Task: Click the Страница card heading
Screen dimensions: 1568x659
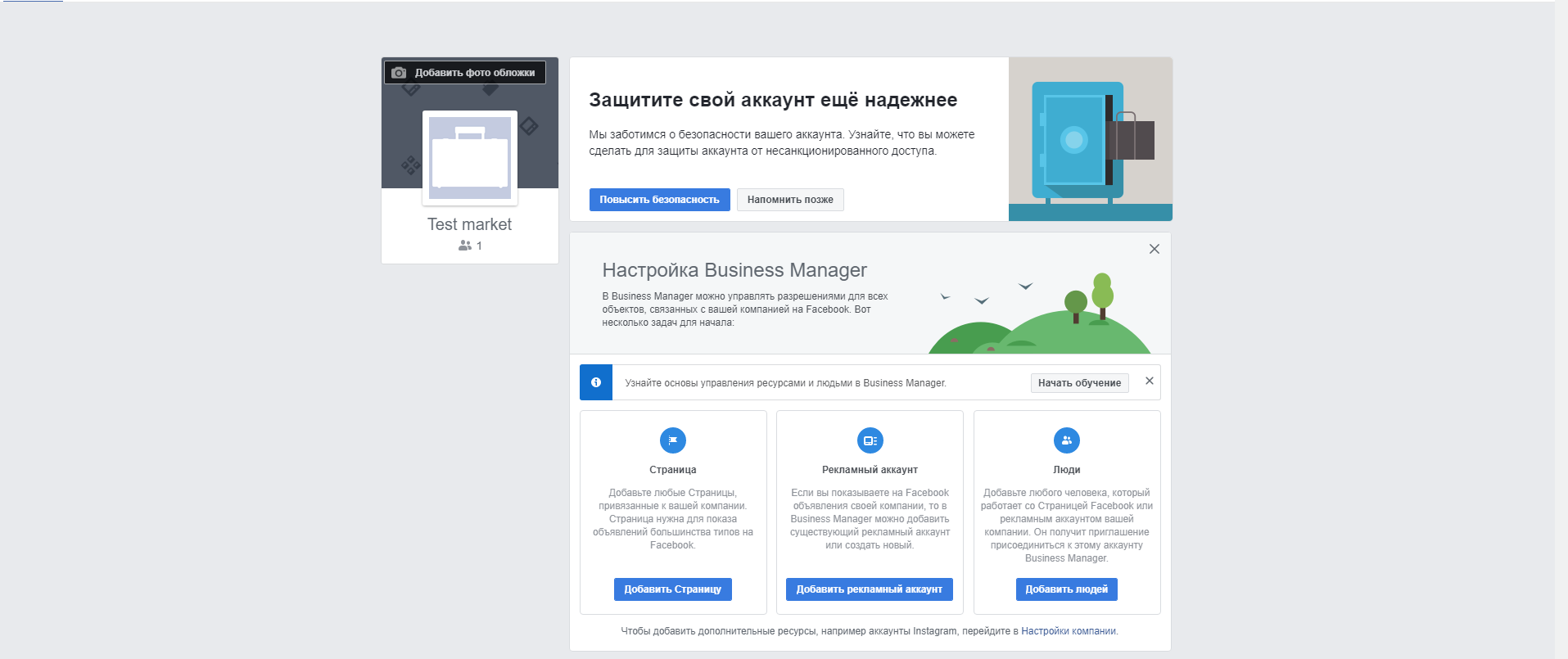Action: pos(672,470)
